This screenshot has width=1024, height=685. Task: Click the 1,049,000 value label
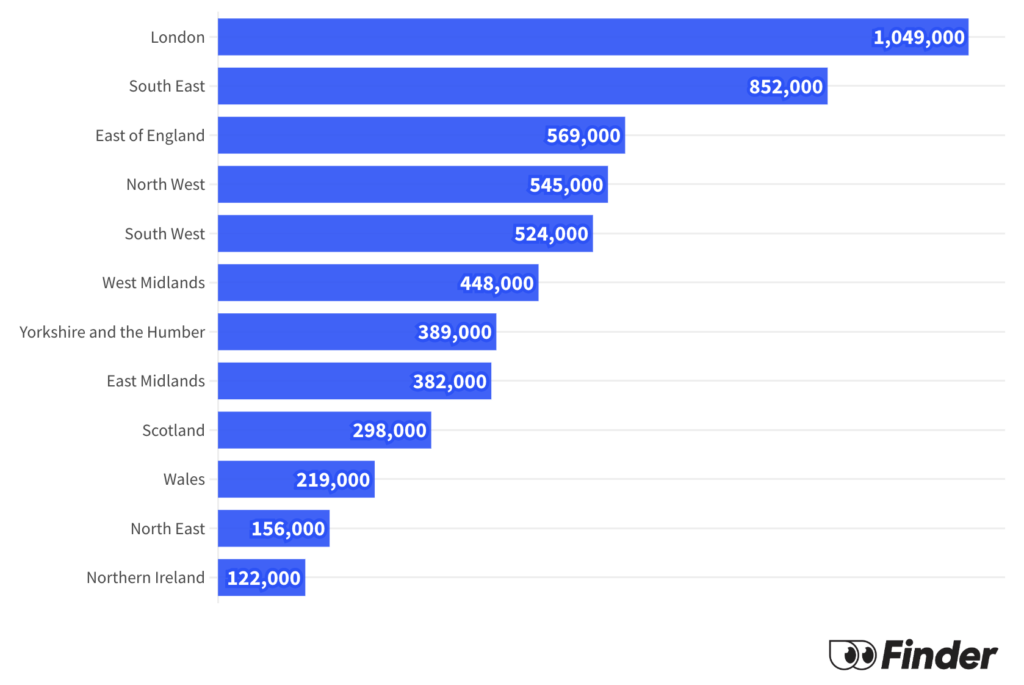click(919, 38)
